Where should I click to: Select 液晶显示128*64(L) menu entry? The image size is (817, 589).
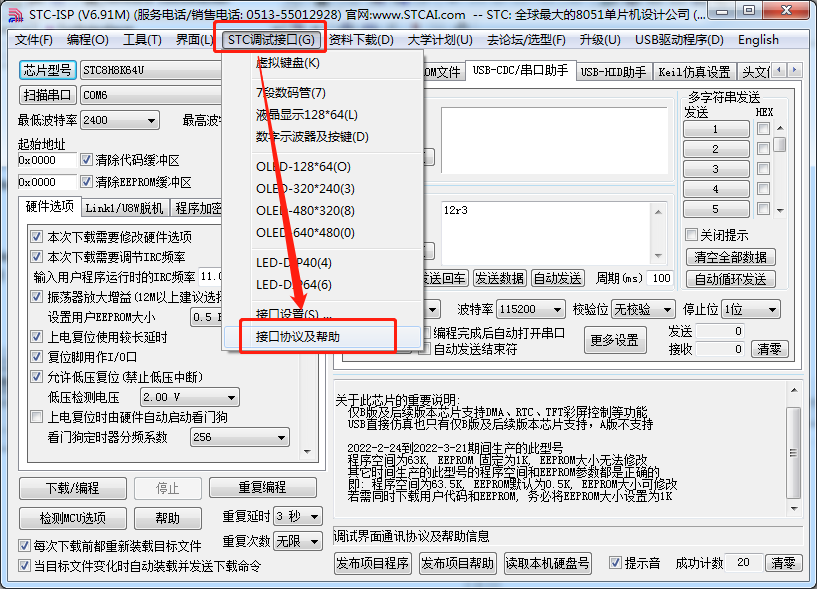322,115
